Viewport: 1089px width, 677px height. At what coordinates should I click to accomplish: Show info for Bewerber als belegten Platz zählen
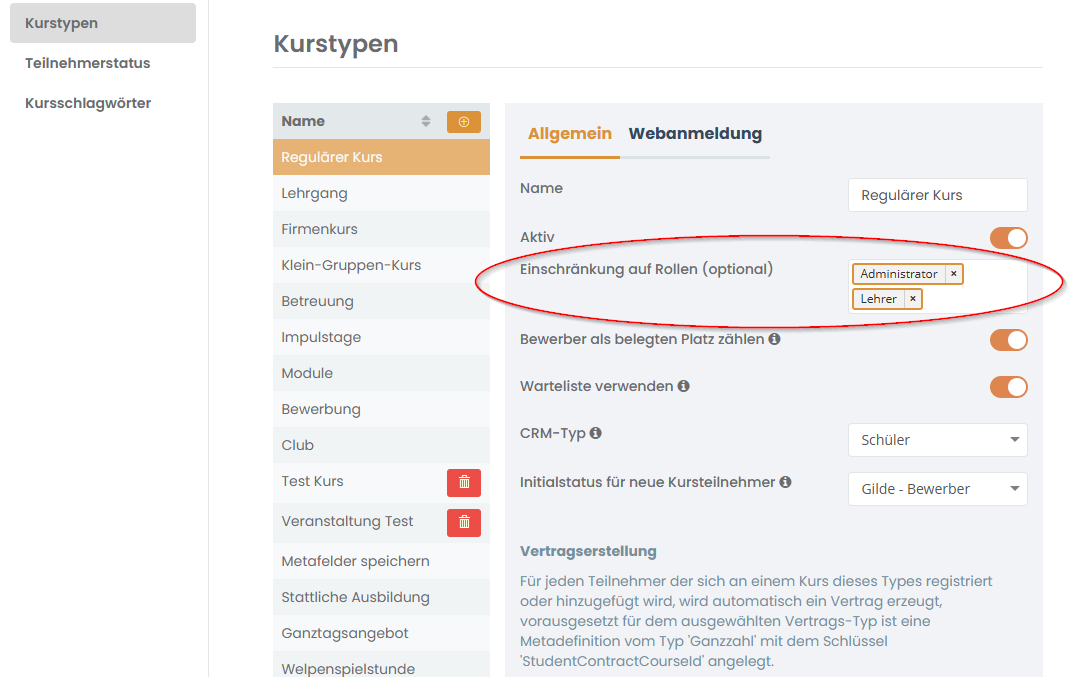point(774,339)
